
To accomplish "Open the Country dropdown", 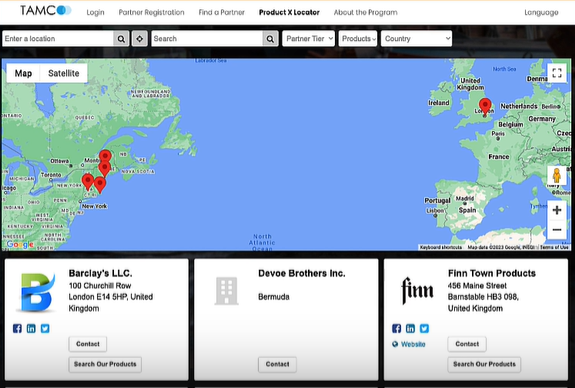I will [x=416, y=39].
